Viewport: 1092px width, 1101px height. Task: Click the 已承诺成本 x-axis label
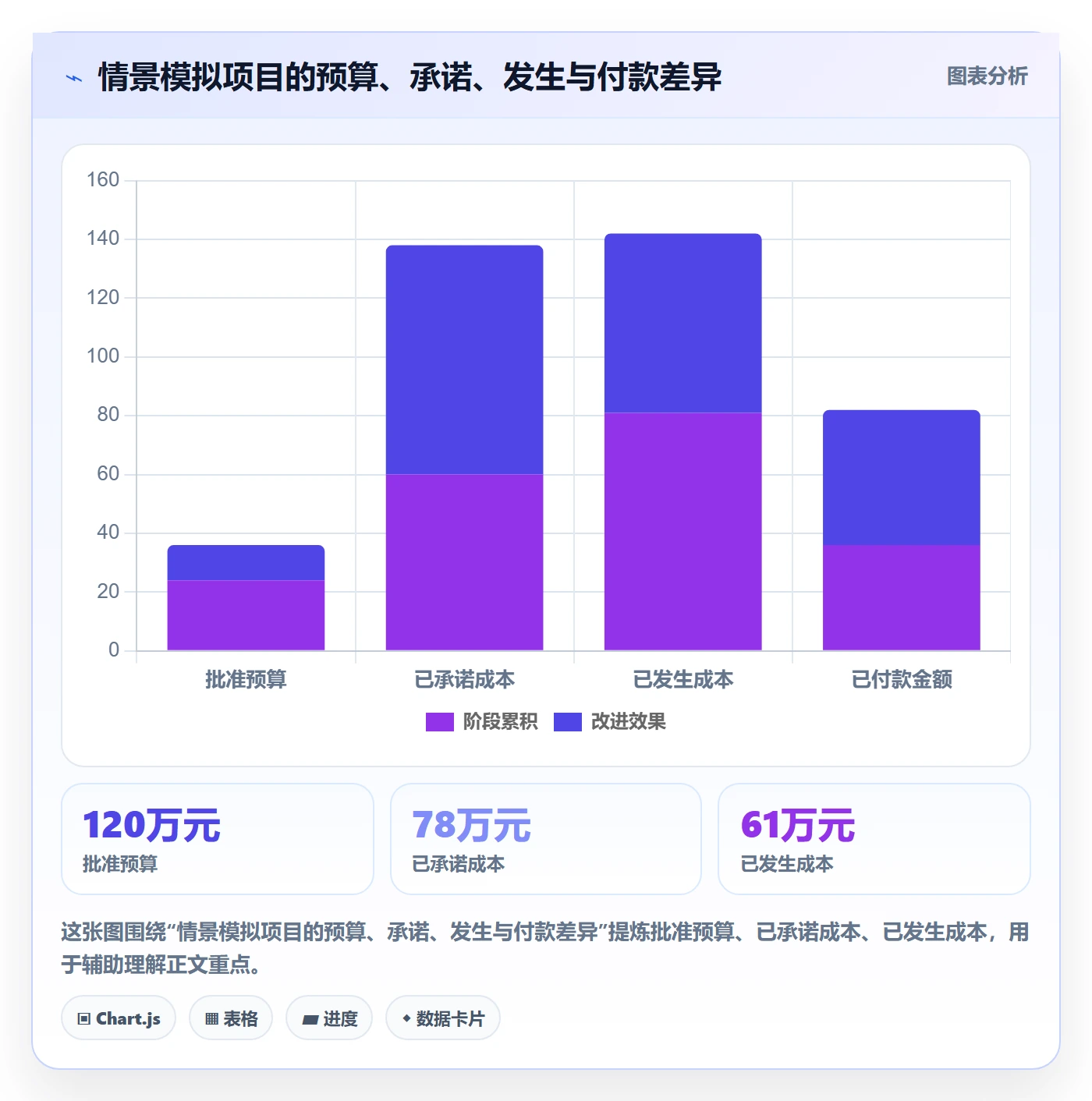point(464,679)
